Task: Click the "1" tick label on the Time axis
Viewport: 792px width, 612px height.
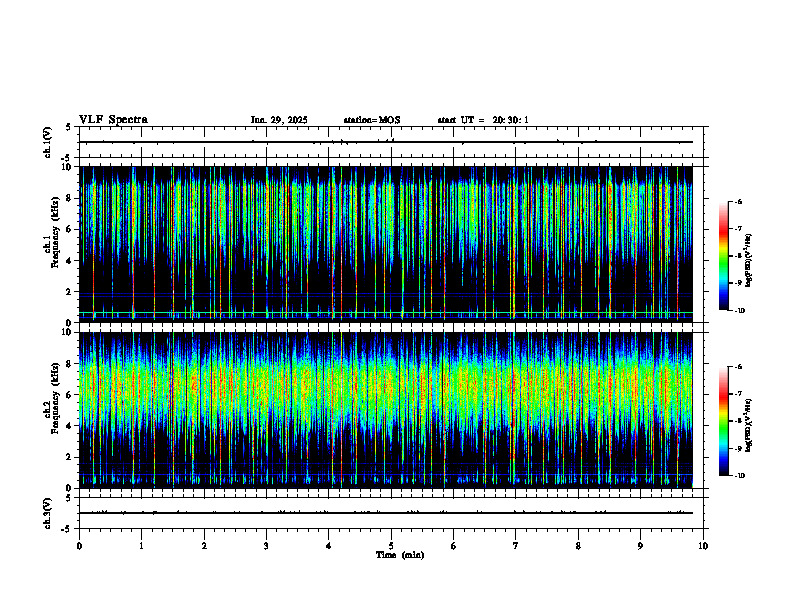Action: [x=141, y=546]
